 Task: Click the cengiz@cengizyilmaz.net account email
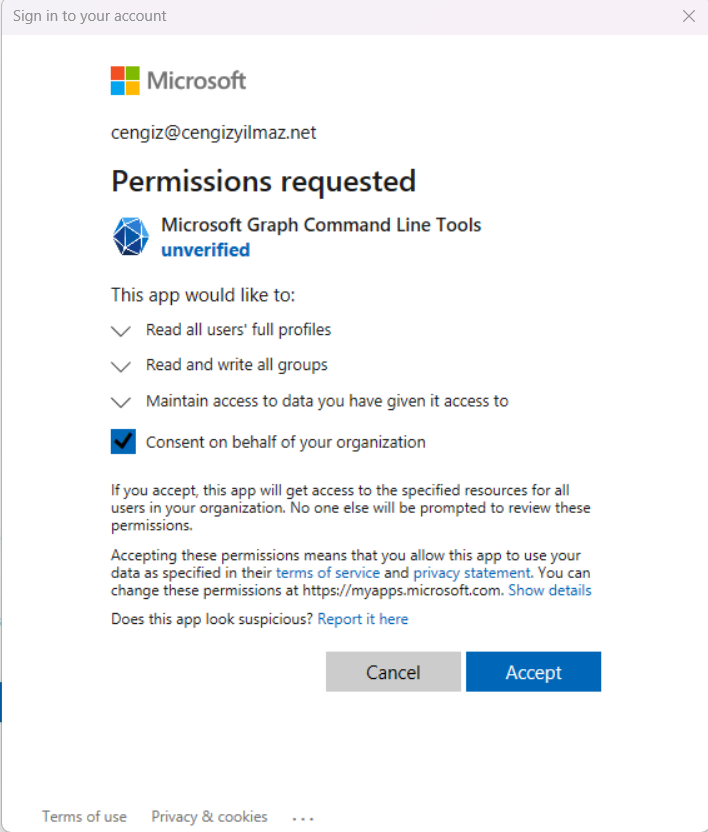213,133
